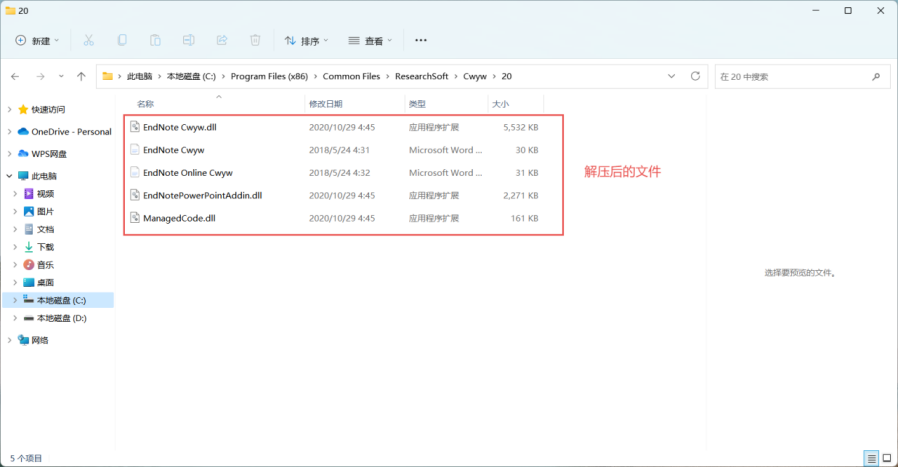Click Program Files (x86) breadcrumb
898x467 pixels.
269,76
